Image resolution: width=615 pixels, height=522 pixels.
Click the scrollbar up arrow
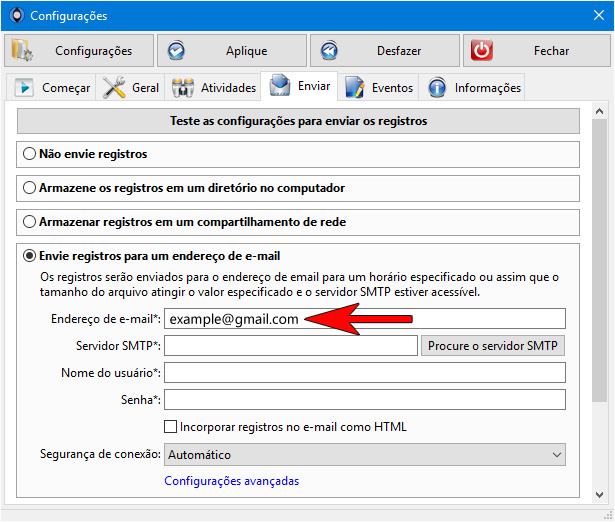tap(599, 111)
